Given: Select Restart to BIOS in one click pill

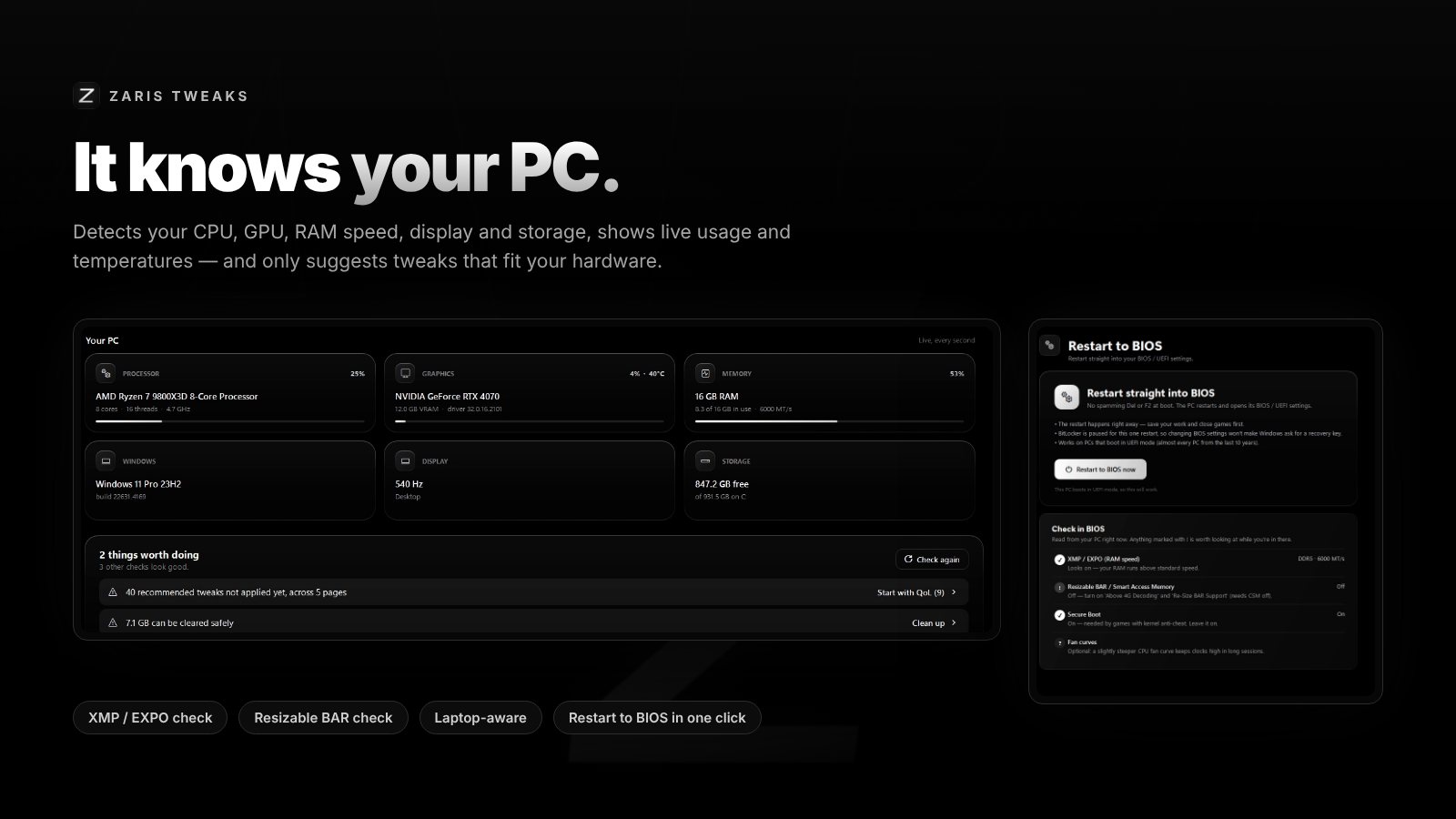Looking at the screenshot, I should coord(657,718).
